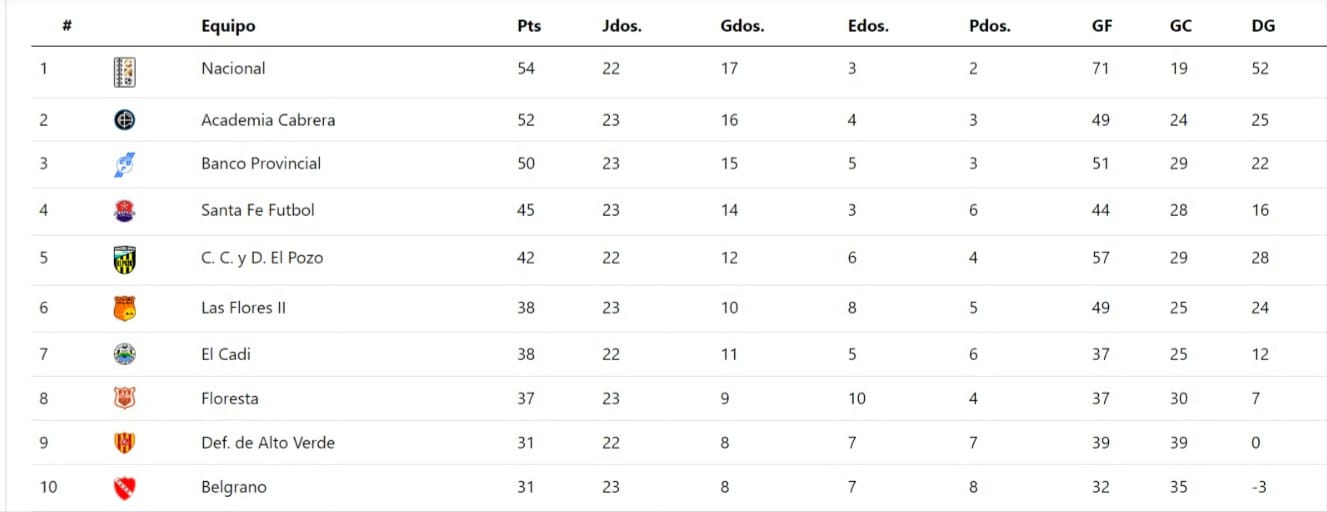Click the DG column header
Screen dimensions: 1327x512
coord(1263,26)
